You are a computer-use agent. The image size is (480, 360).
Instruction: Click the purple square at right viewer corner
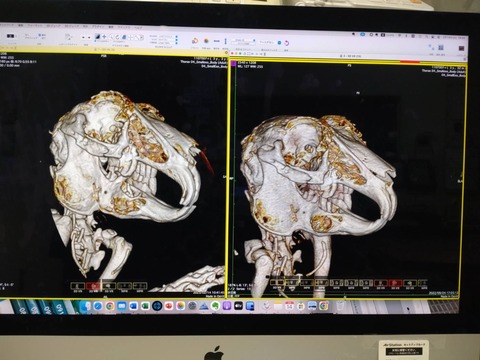233,63
